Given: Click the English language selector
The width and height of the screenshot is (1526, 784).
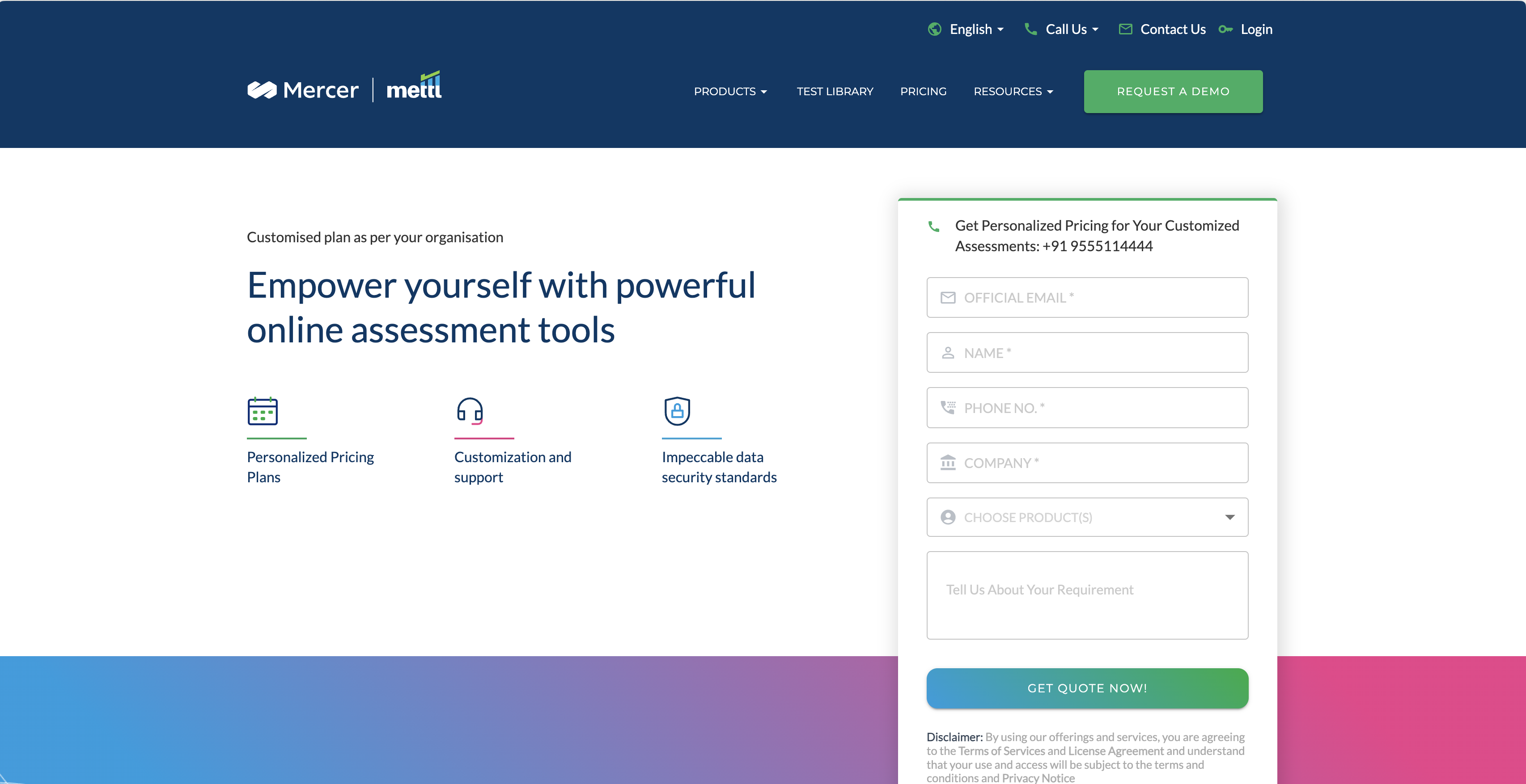Looking at the screenshot, I should (962, 28).
